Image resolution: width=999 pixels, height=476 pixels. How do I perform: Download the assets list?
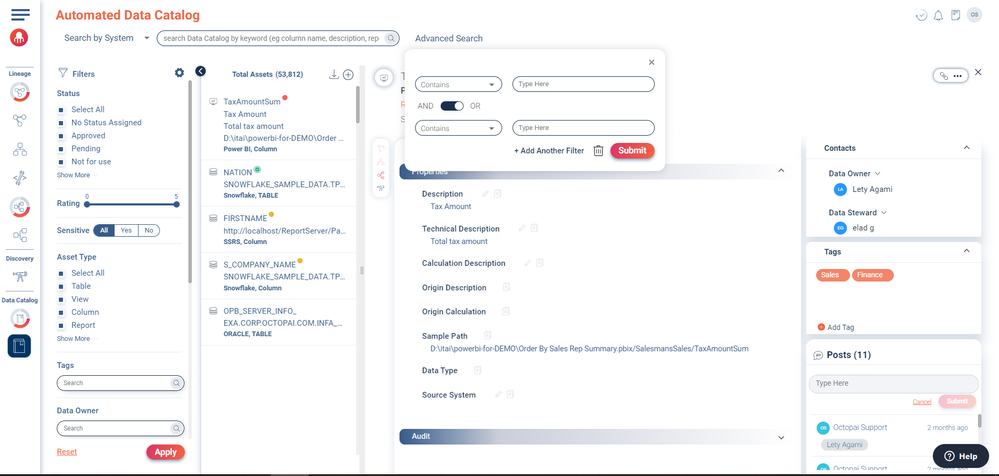click(x=333, y=75)
